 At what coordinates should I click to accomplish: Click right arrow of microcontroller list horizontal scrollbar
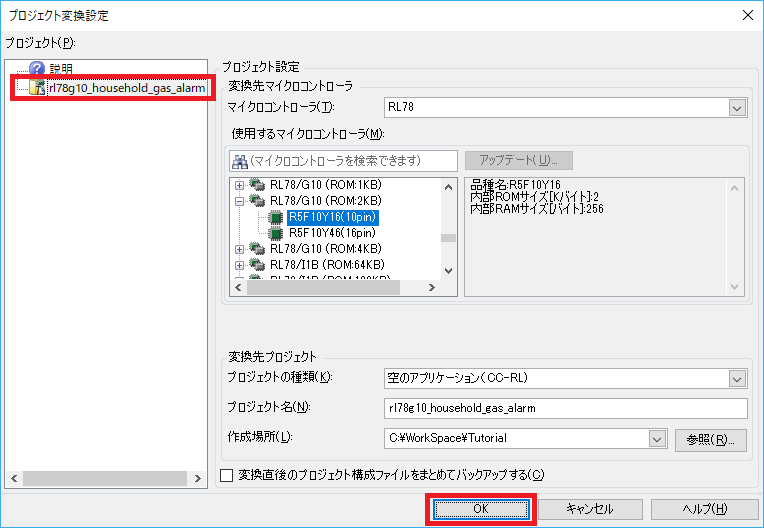431,287
